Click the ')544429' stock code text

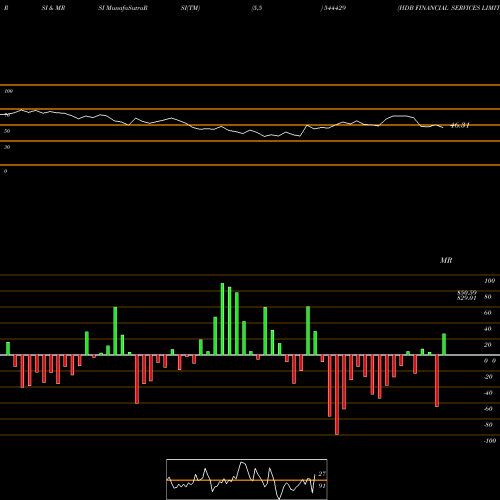click(x=333, y=8)
